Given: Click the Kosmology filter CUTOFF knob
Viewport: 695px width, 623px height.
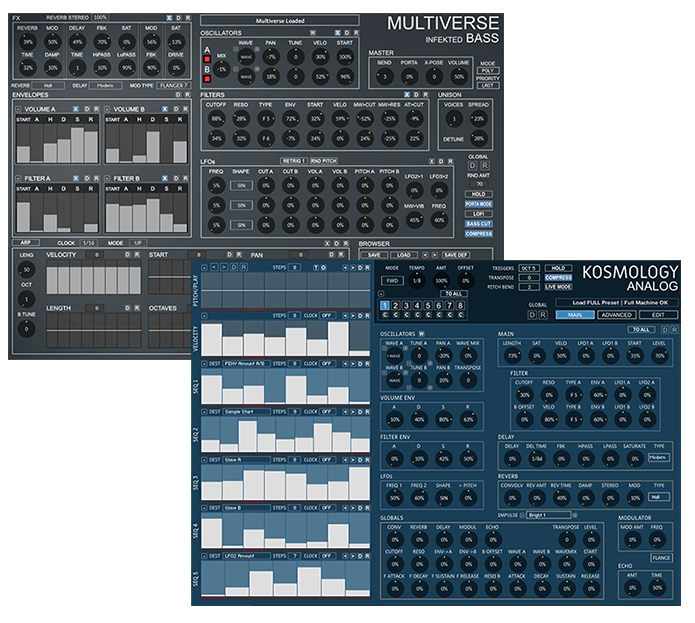Looking at the screenshot, I should [524, 395].
